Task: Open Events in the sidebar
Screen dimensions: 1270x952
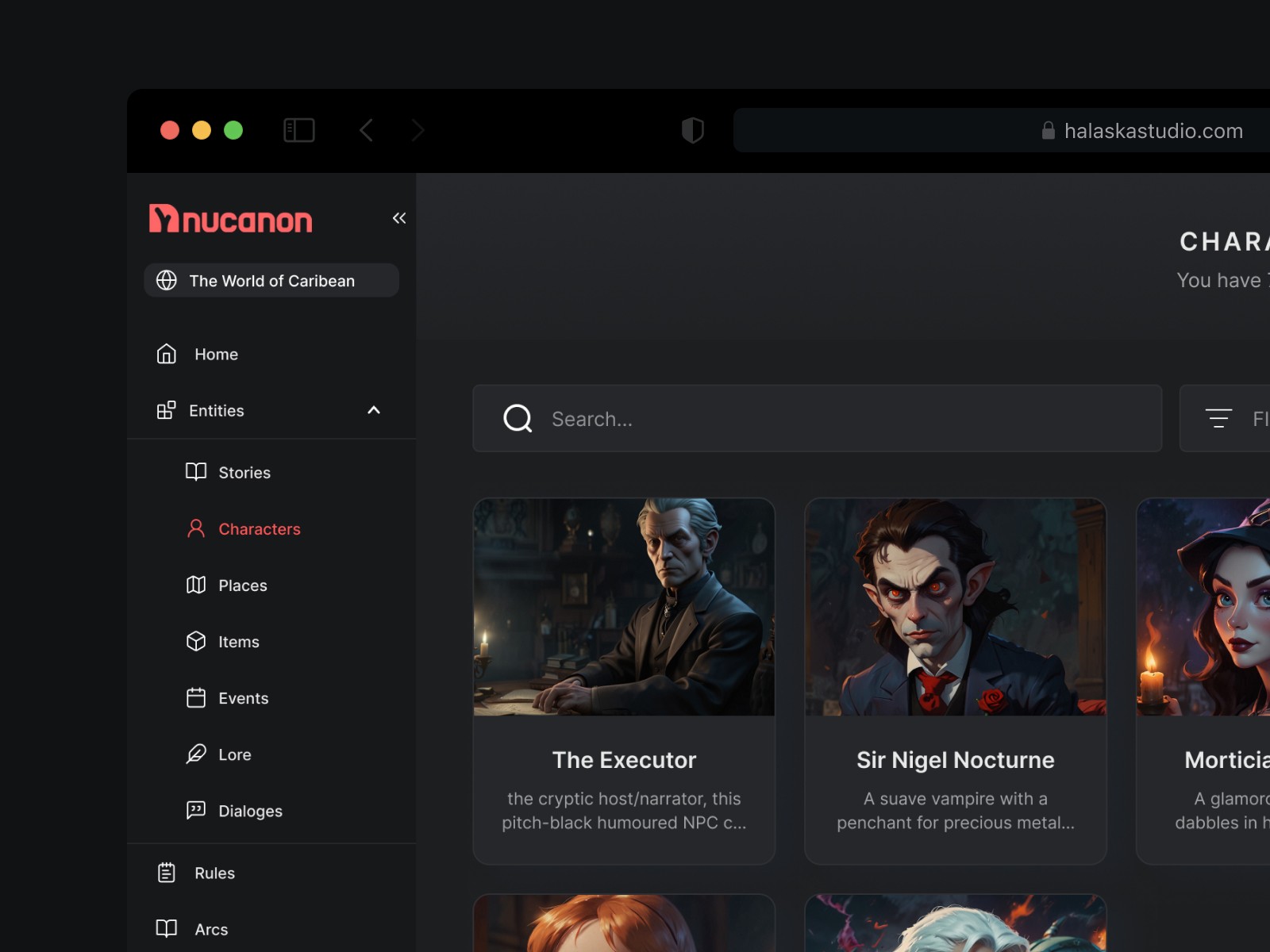Action: (x=244, y=698)
